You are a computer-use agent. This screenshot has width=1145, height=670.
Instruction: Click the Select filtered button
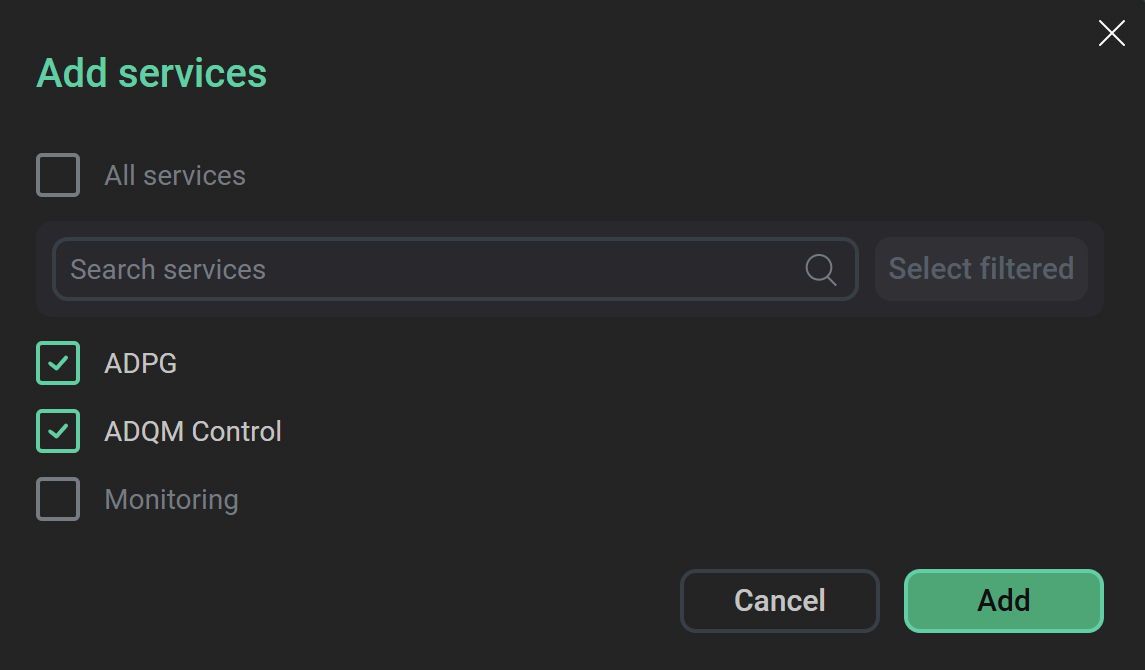coord(980,268)
